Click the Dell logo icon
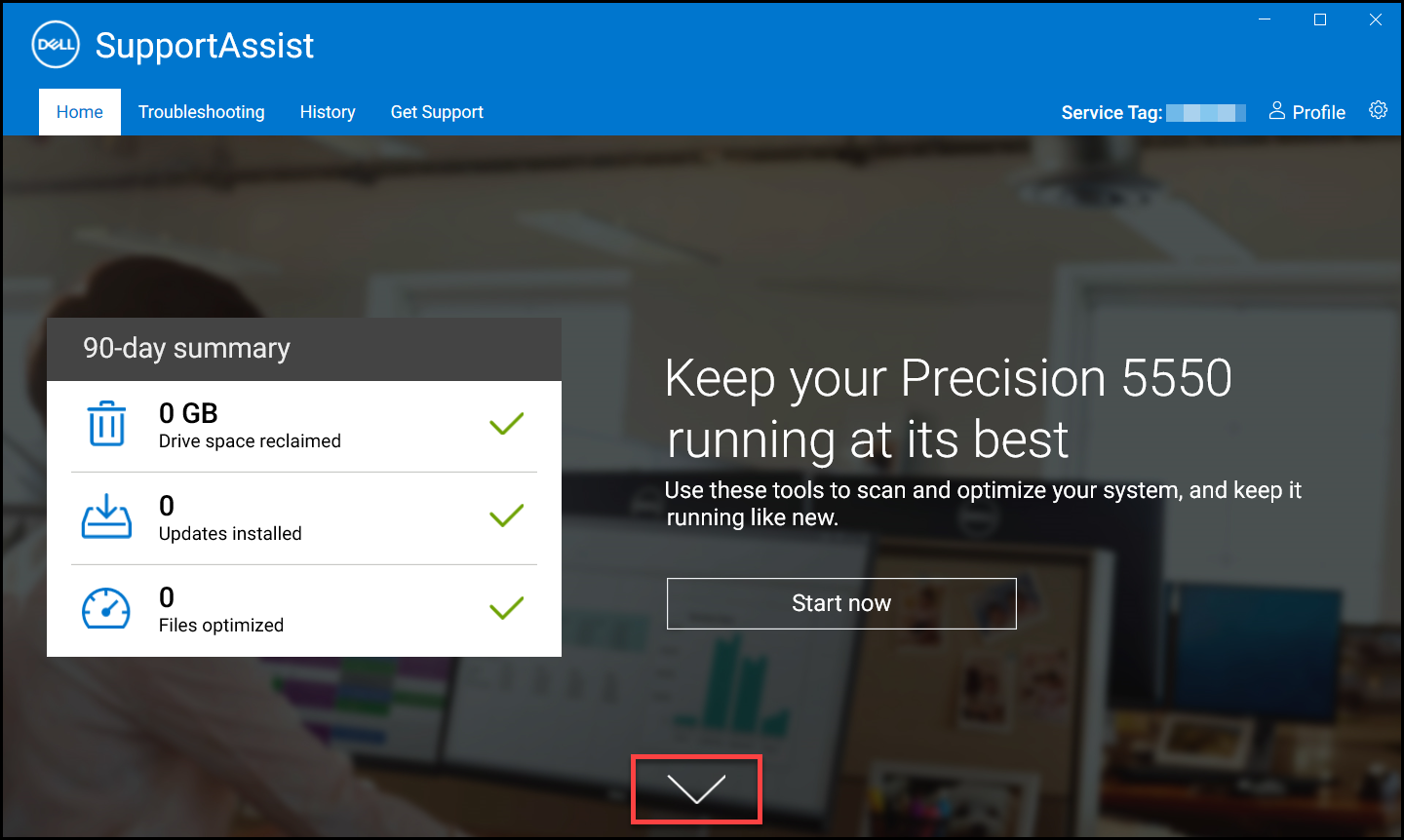1404x840 pixels. (56, 44)
